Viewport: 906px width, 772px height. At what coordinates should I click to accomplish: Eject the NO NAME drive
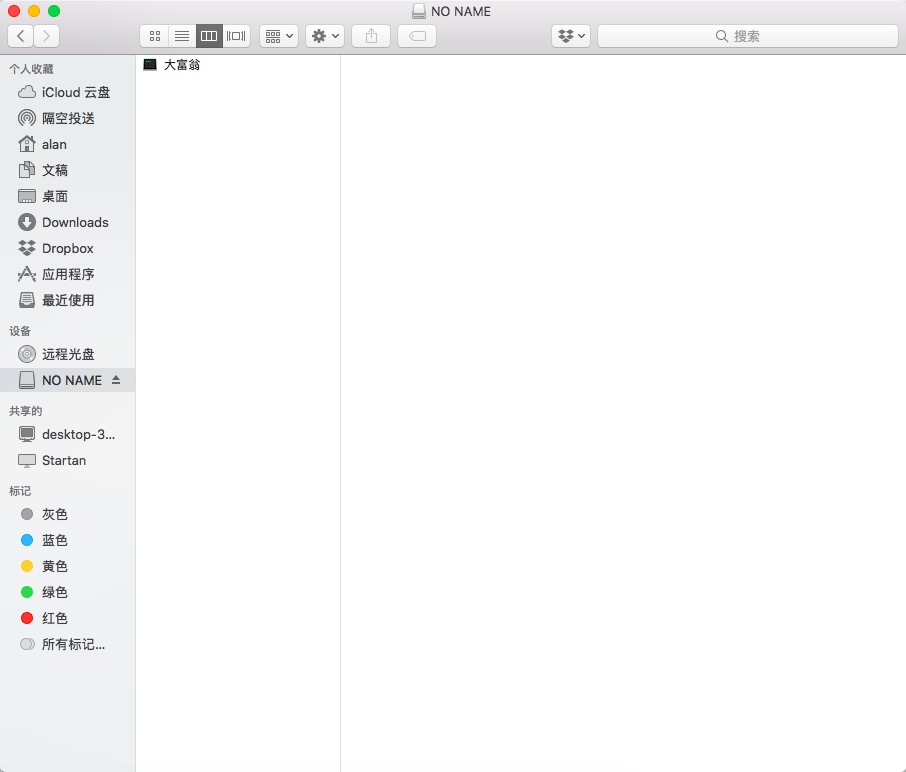coord(116,380)
